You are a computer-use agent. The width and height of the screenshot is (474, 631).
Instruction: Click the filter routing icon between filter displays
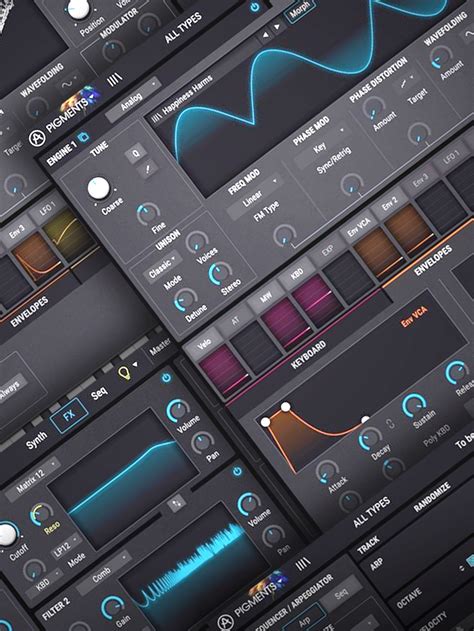click(x=176, y=504)
